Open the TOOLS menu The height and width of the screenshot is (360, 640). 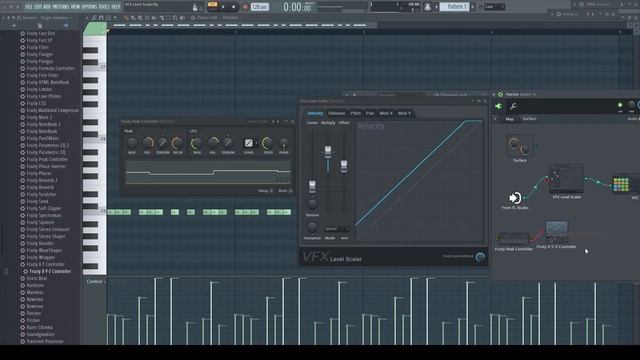[104, 7]
